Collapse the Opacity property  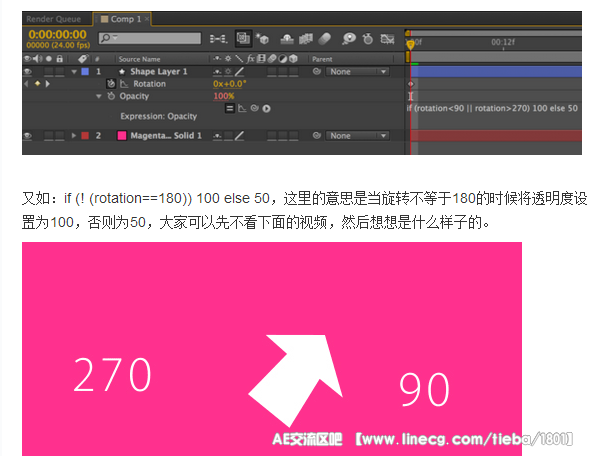point(98,96)
